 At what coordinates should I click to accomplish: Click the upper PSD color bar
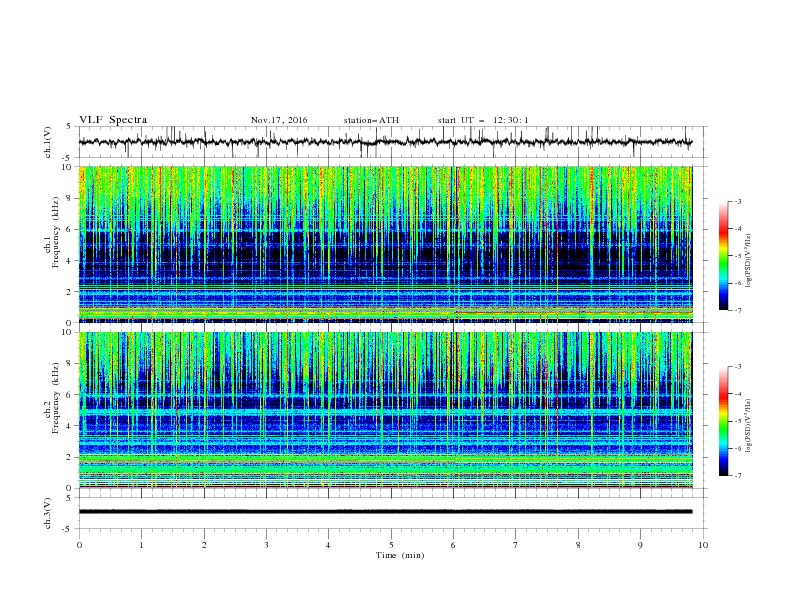click(723, 256)
